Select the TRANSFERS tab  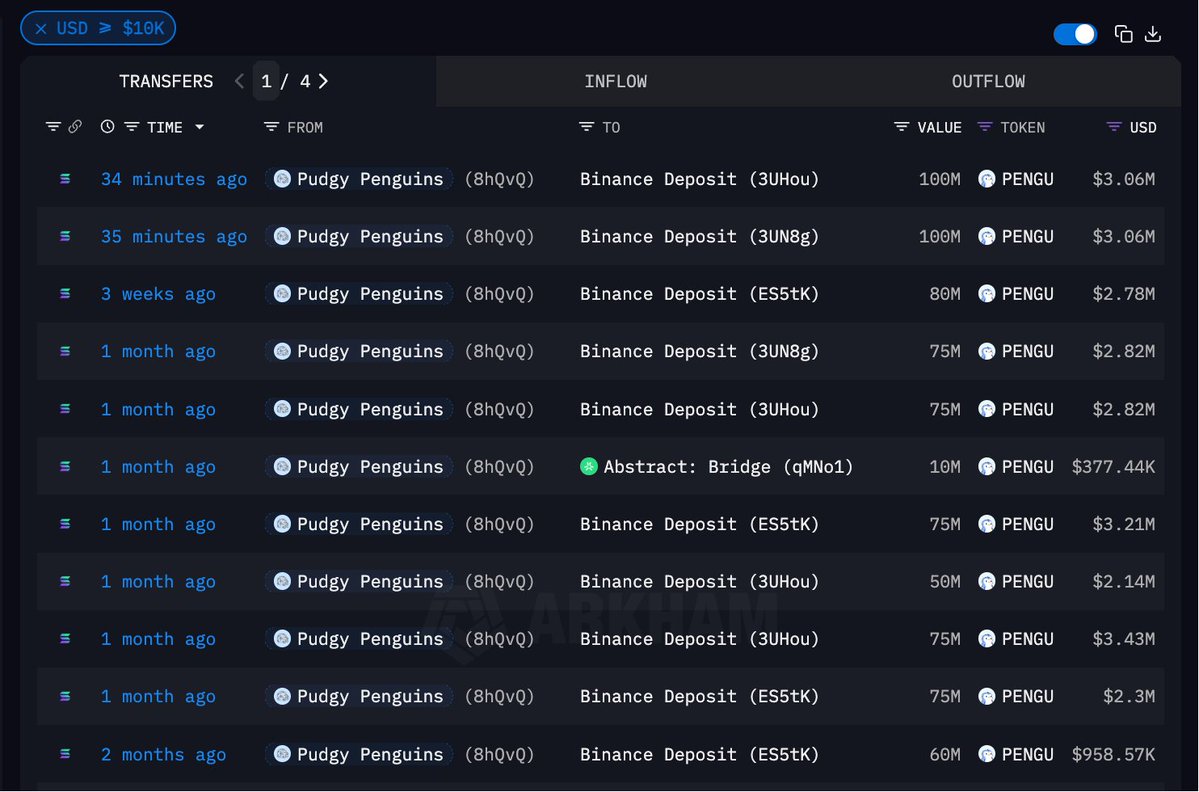click(x=166, y=81)
